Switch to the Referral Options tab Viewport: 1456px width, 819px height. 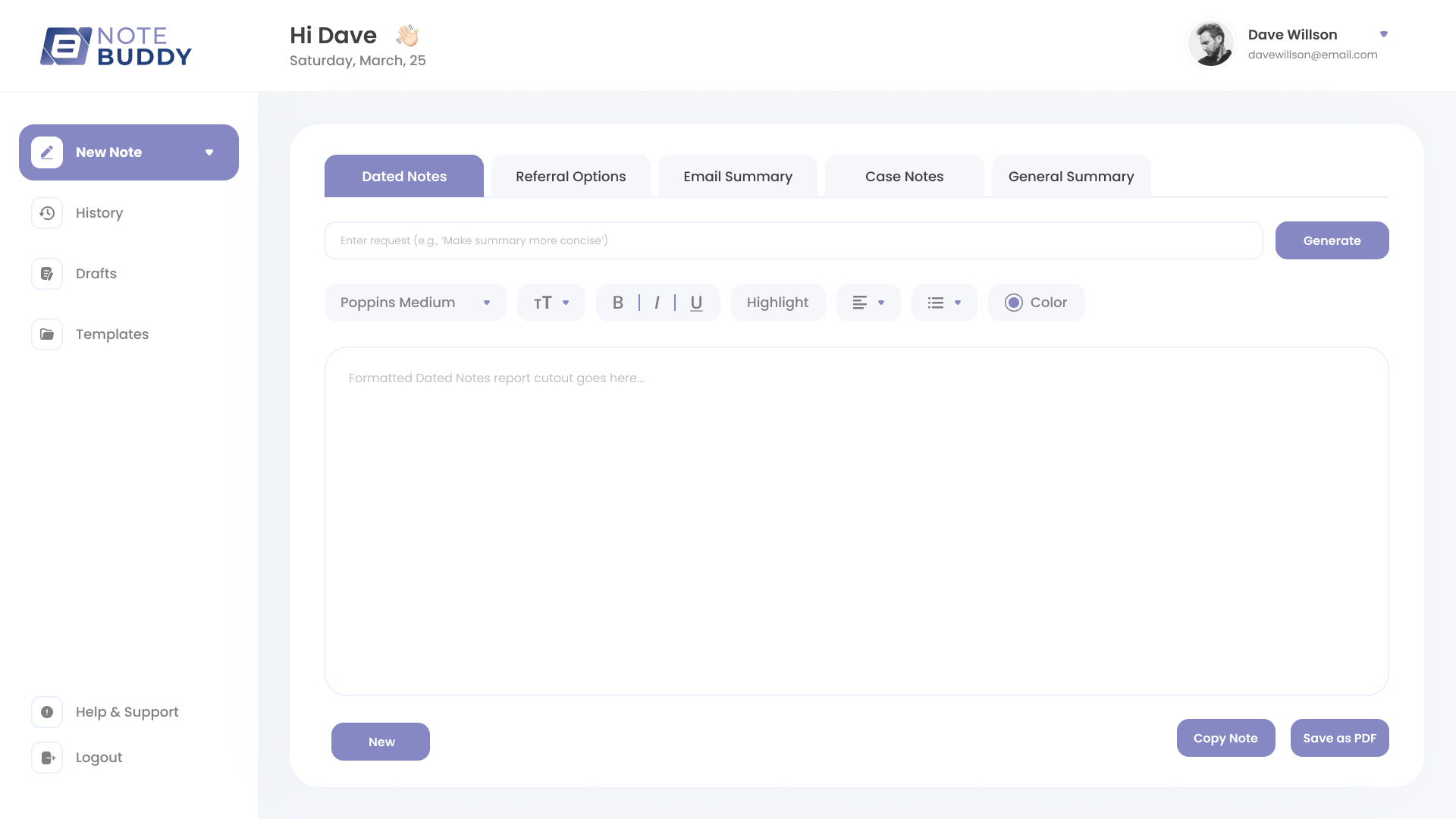[x=571, y=177]
